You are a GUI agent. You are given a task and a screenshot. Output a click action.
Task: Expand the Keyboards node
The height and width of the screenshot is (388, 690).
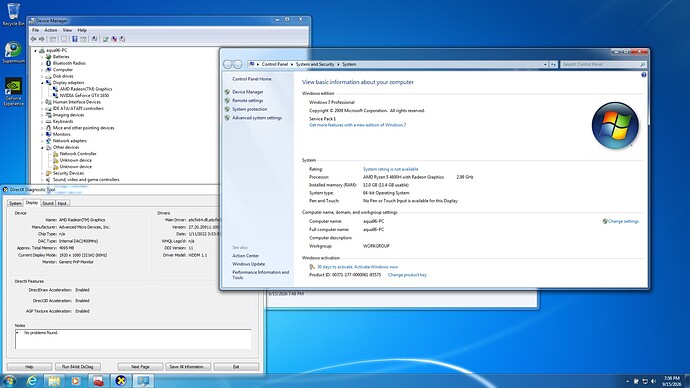(42, 121)
